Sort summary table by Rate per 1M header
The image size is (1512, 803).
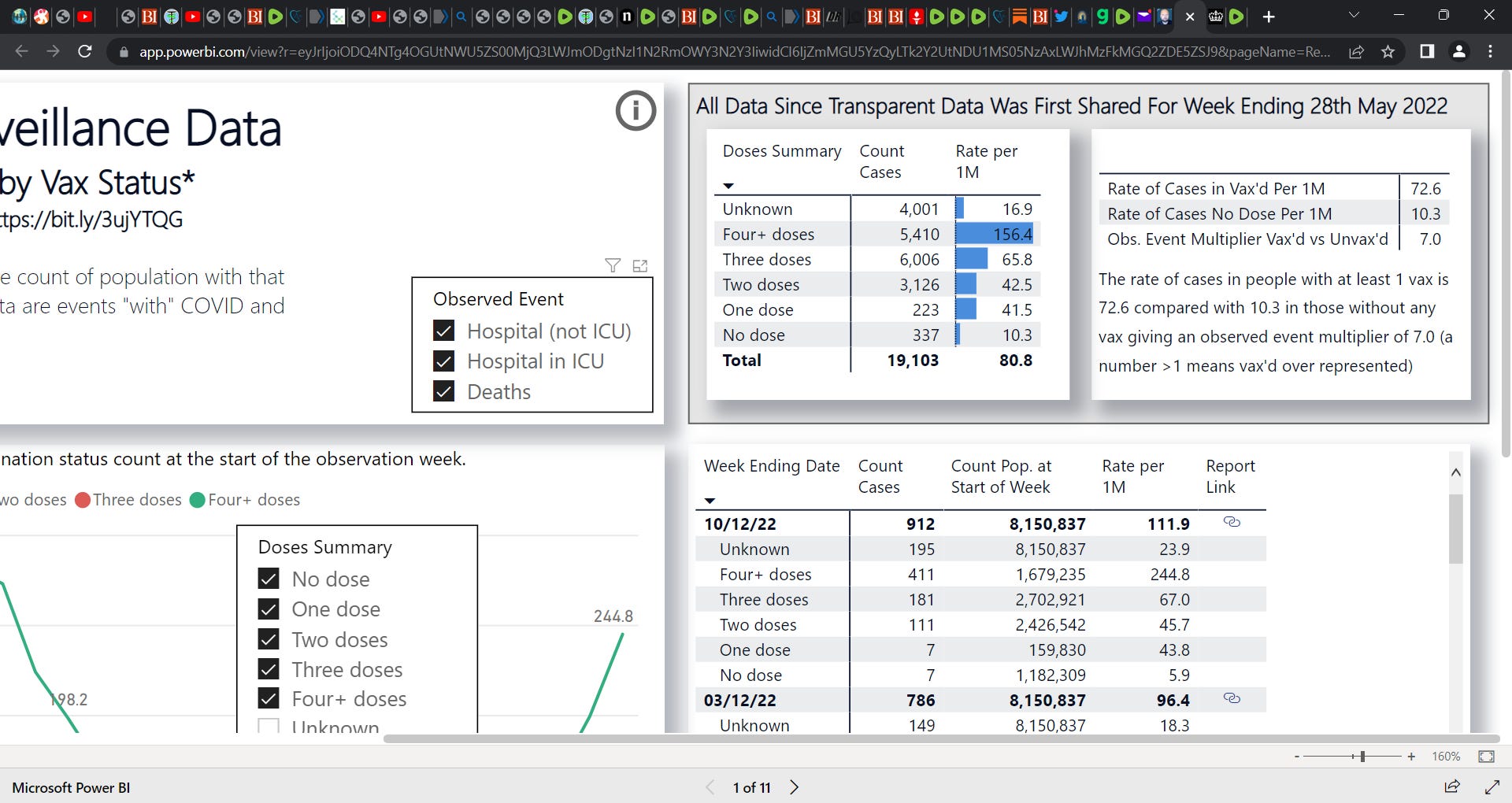pyautogui.click(x=986, y=161)
